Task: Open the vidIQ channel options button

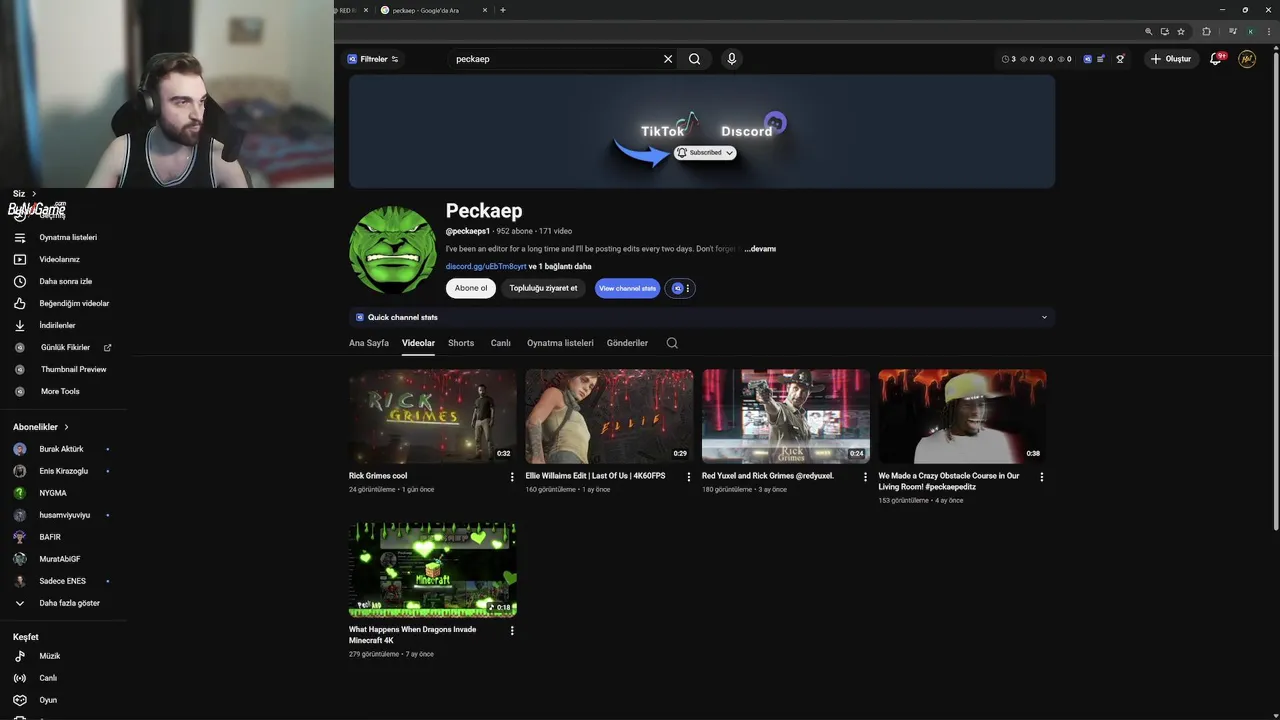Action: click(x=680, y=288)
